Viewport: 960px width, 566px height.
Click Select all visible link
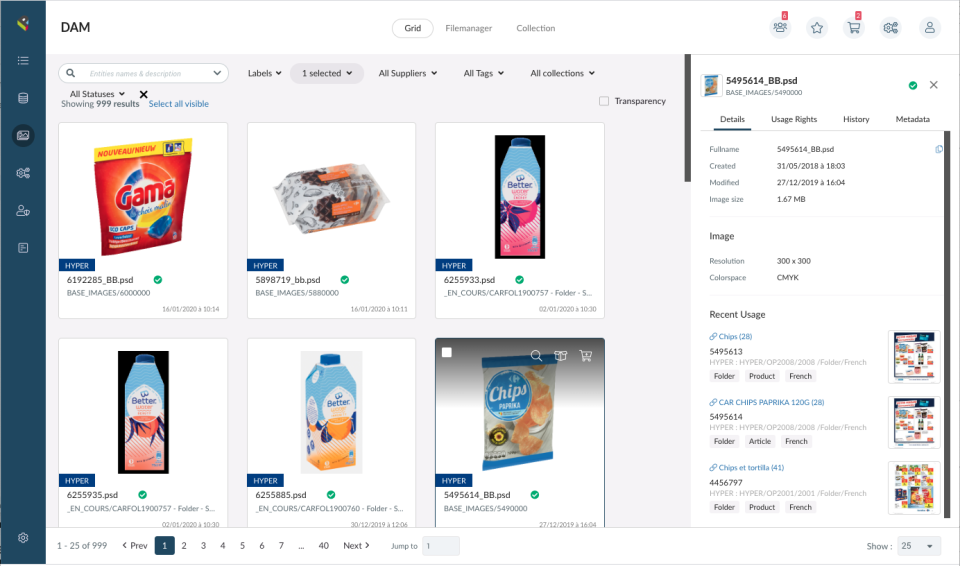pos(179,104)
